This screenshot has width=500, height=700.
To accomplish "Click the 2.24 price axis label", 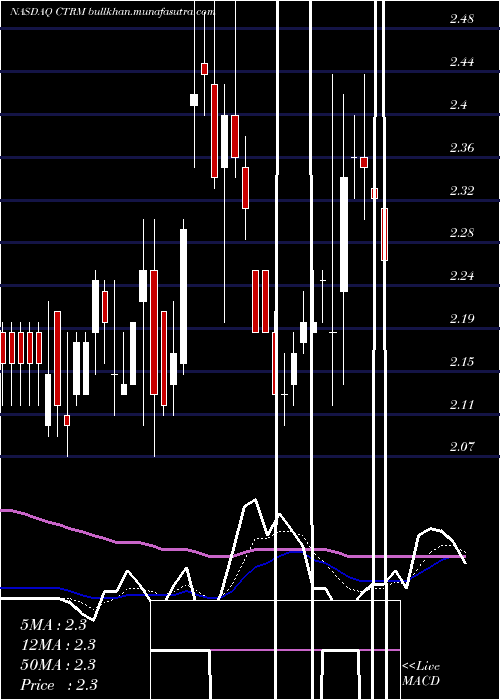I will point(462,276).
